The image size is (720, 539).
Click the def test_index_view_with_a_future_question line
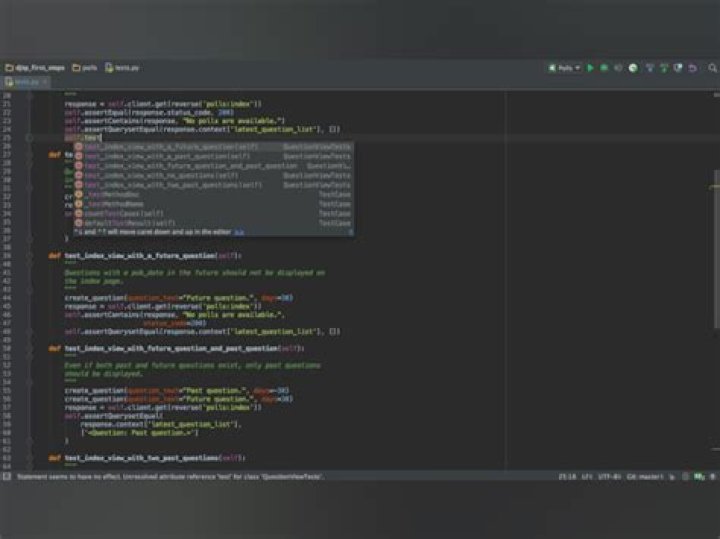pos(145,256)
